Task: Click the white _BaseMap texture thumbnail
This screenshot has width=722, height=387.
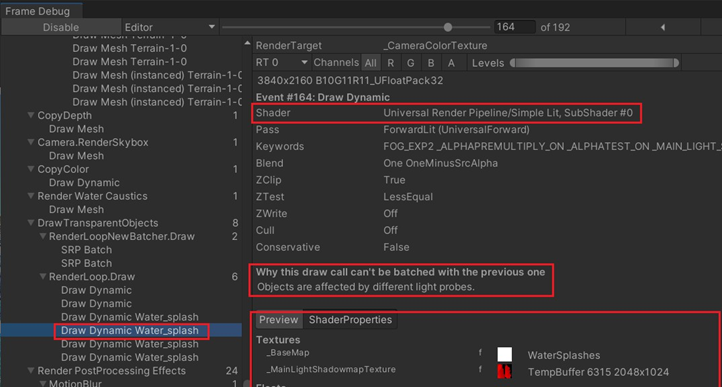Action: pyautogui.click(x=505, y=354)
